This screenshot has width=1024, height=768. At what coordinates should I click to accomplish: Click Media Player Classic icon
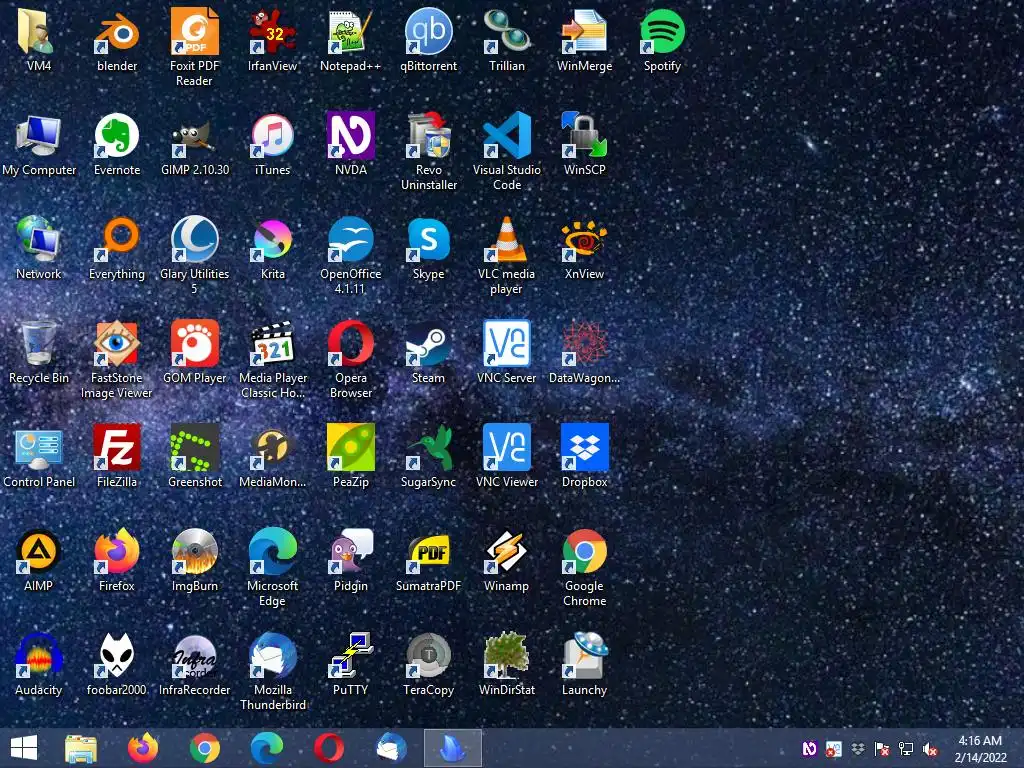click(x=272, y=343)
